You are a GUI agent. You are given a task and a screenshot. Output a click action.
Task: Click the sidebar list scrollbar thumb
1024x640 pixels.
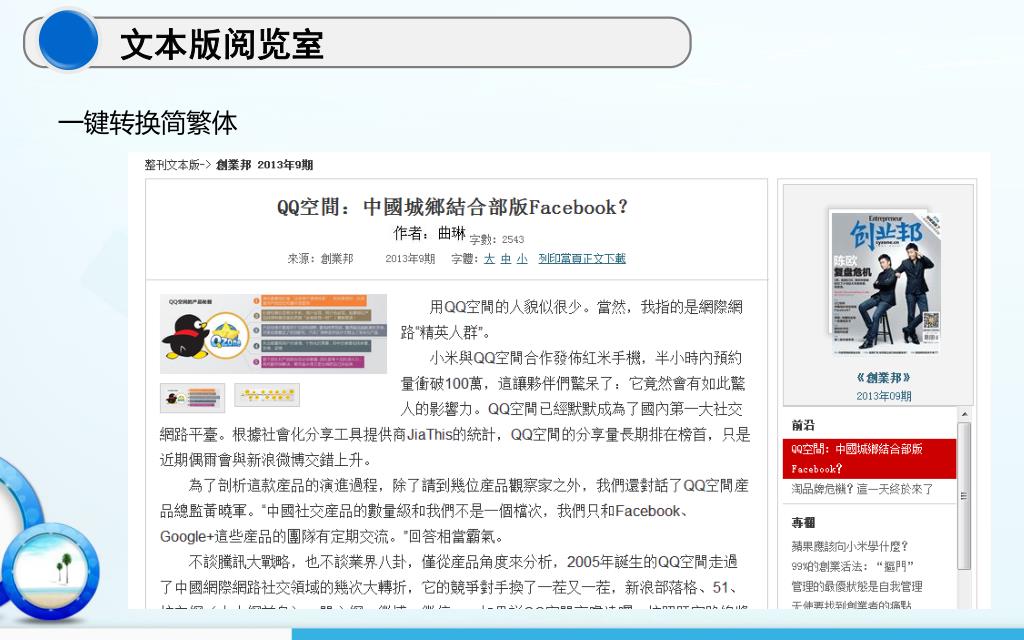point(964,496)
